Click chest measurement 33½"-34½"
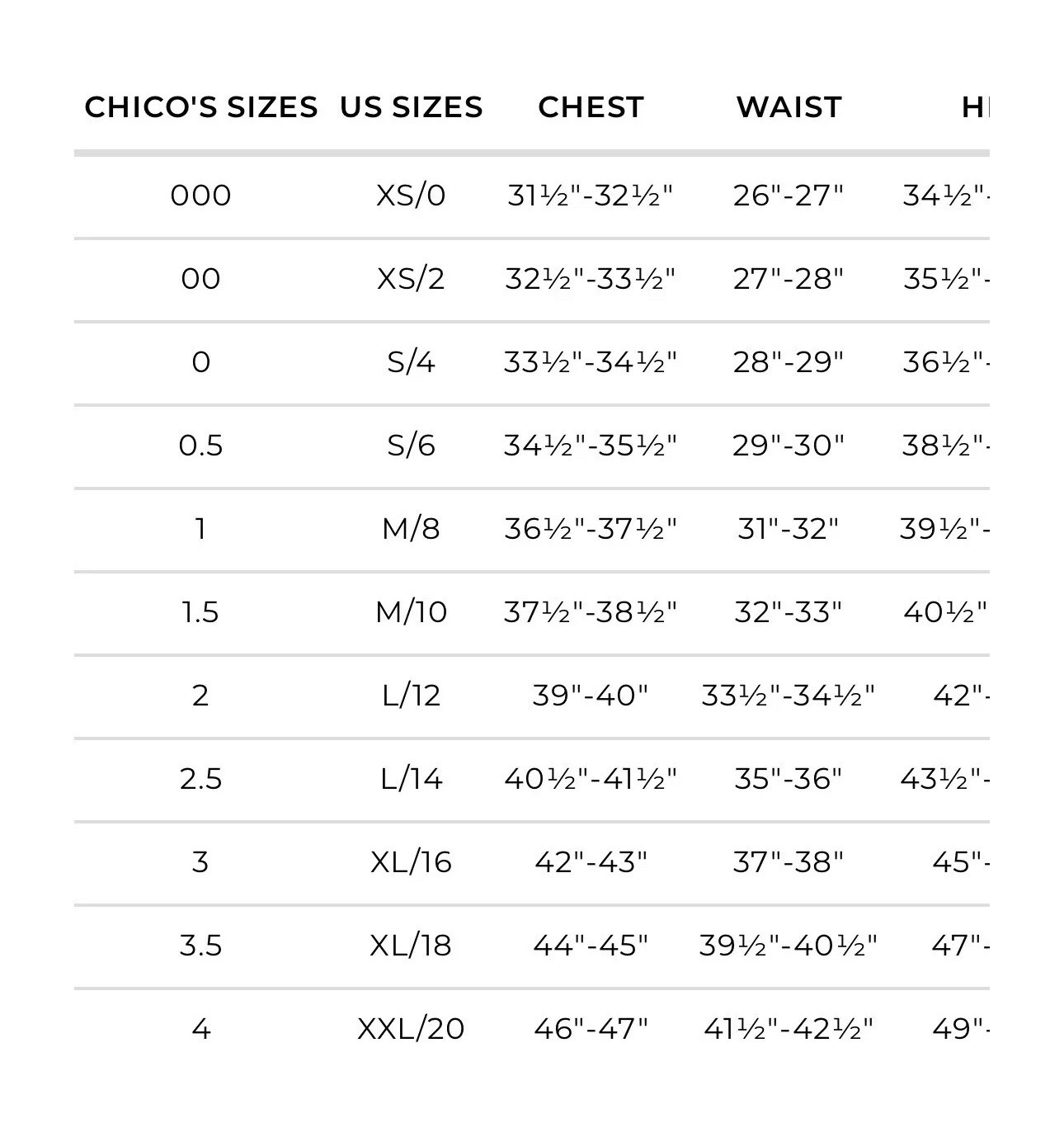The width and height of the screenshot is (1064, 1123). [x=591, y=362]
